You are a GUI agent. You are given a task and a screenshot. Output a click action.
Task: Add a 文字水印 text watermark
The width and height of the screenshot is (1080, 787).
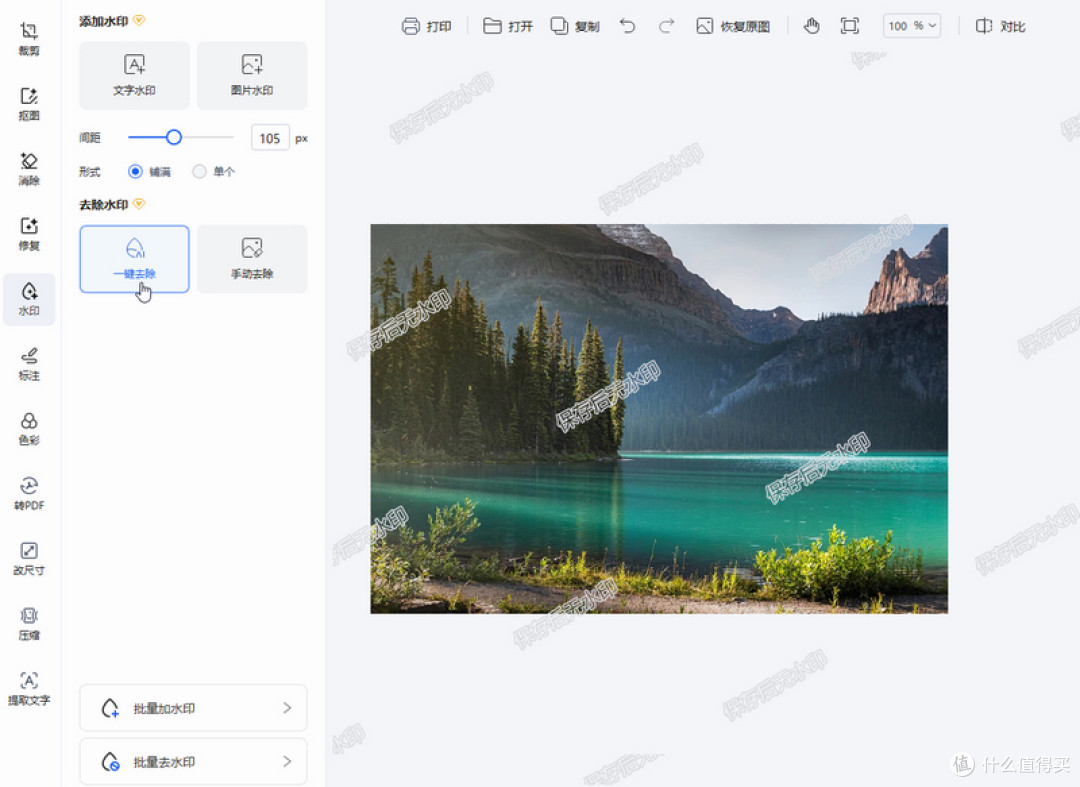click(x=134, y=75)
